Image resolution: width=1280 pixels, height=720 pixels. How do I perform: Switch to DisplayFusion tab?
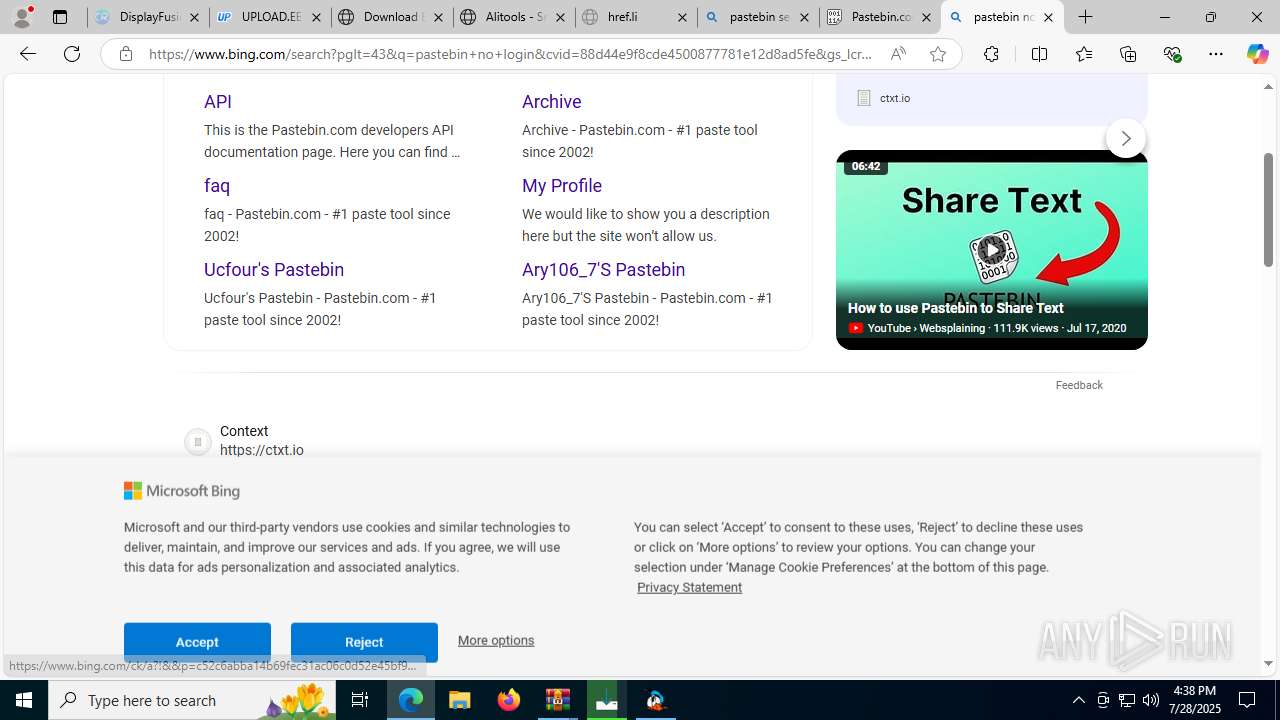coord(148,17)
